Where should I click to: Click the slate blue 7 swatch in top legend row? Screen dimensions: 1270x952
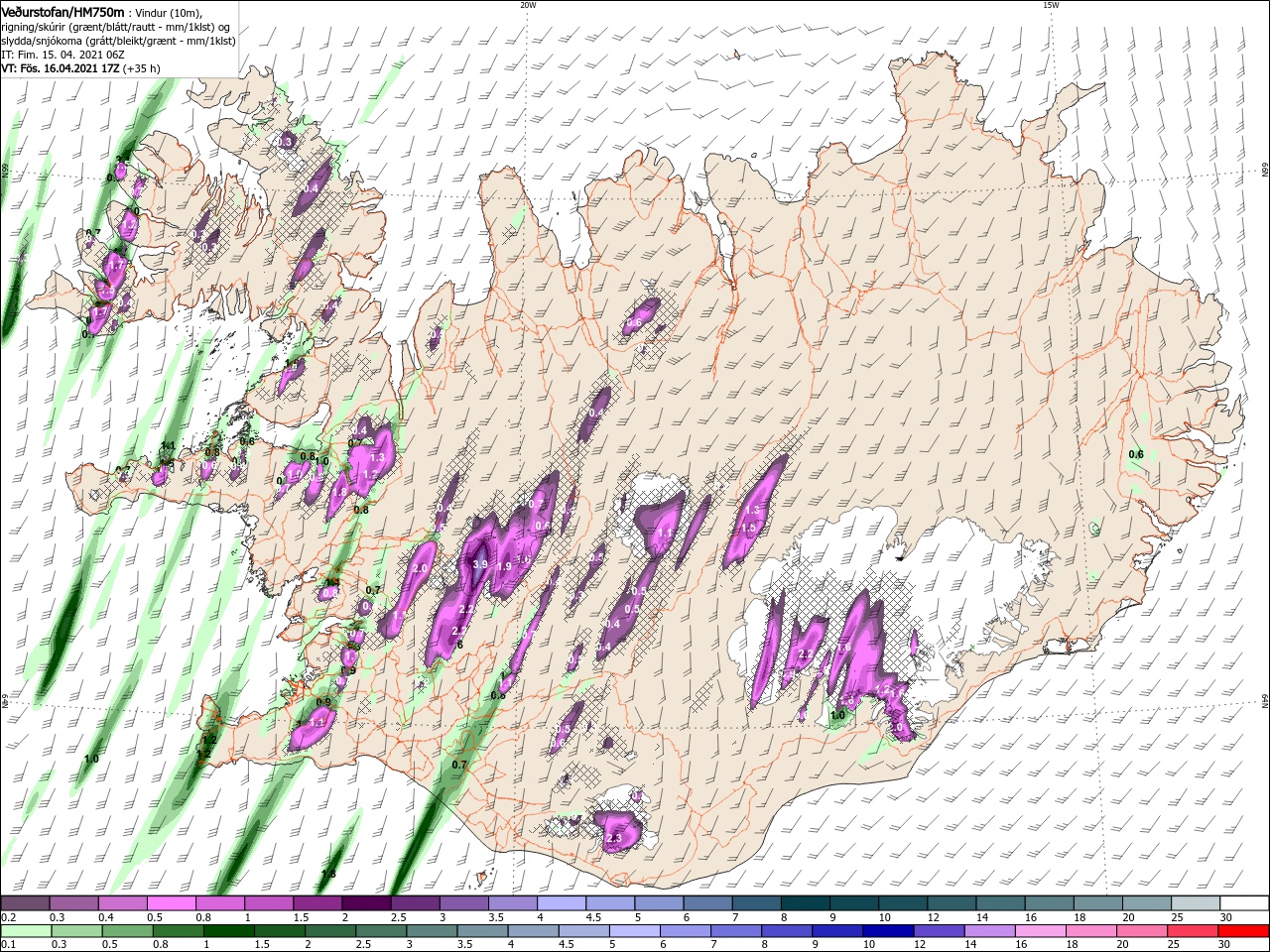coord(757,903)
